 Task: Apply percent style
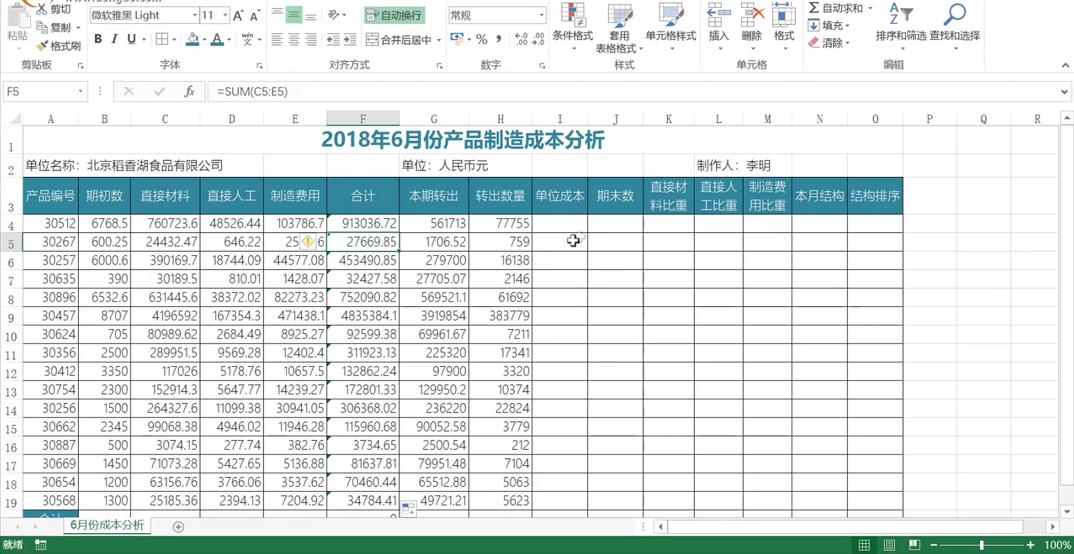pos(482,39)
